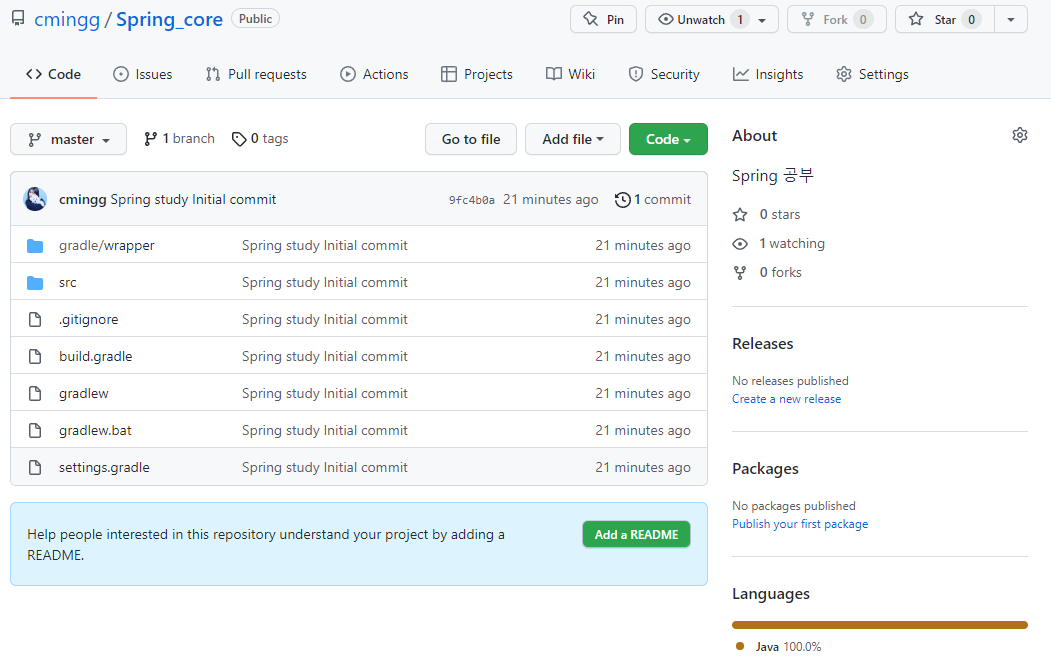Open the gradle/wrapper folder
Screen dimensions: 1051x659
pyautogui.click(x=107, y=246)
